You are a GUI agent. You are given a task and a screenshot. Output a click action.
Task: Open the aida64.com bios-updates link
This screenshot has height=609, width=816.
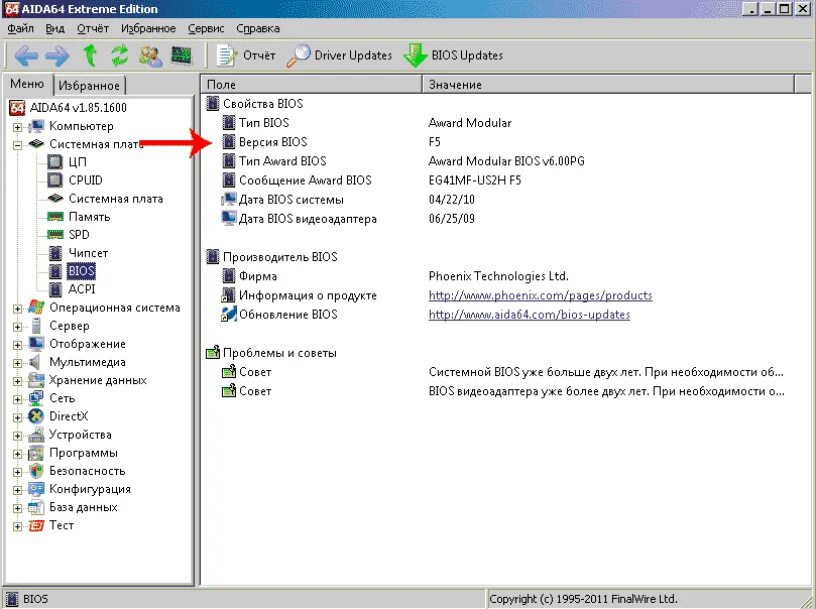(x=529, y=315)
